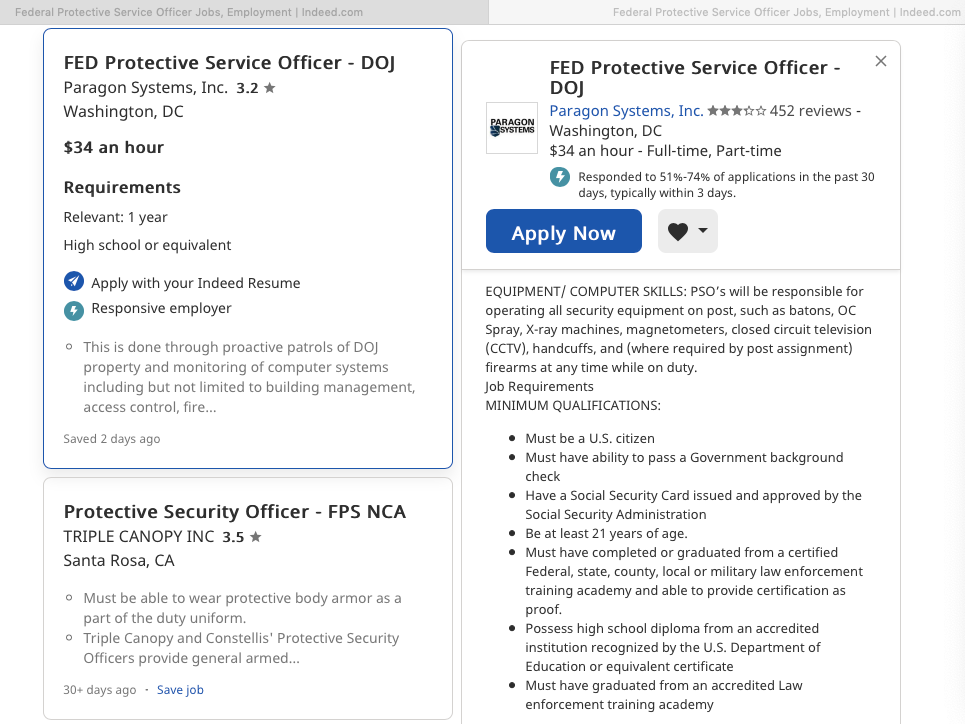Viewport: 965px width, 724px height.
Task: Click the star icon beside the 3.2 rating
Action: point(270,88)
